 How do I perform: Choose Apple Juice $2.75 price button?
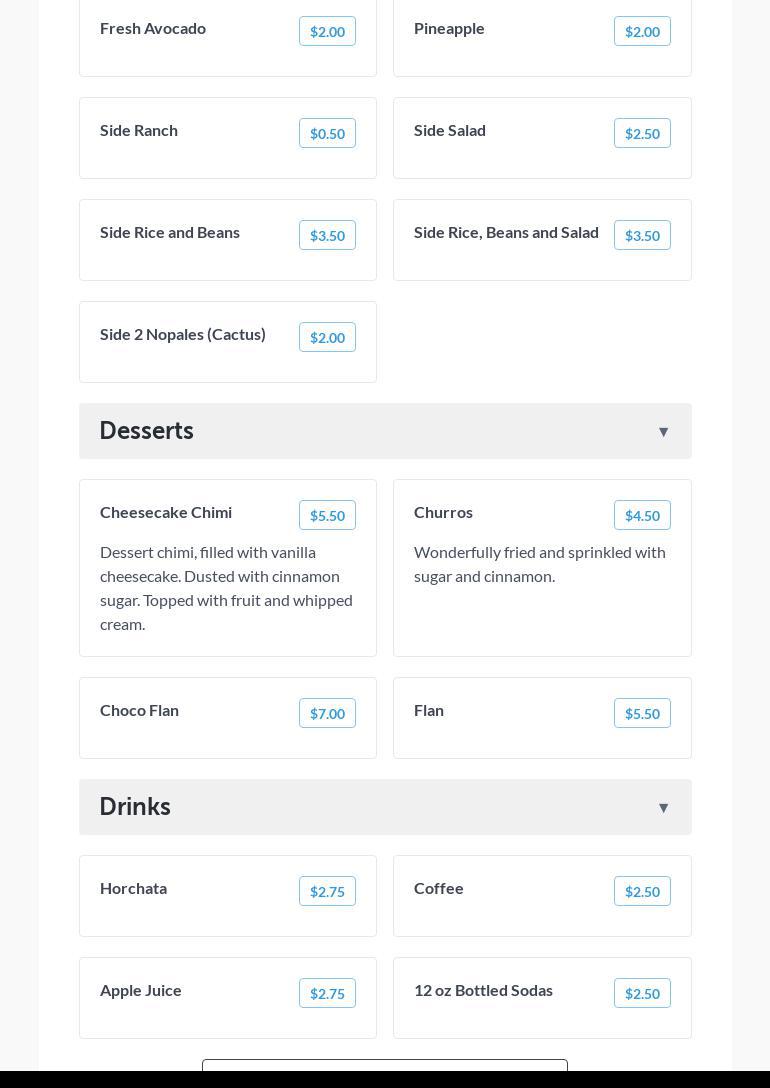pos(327,994)
